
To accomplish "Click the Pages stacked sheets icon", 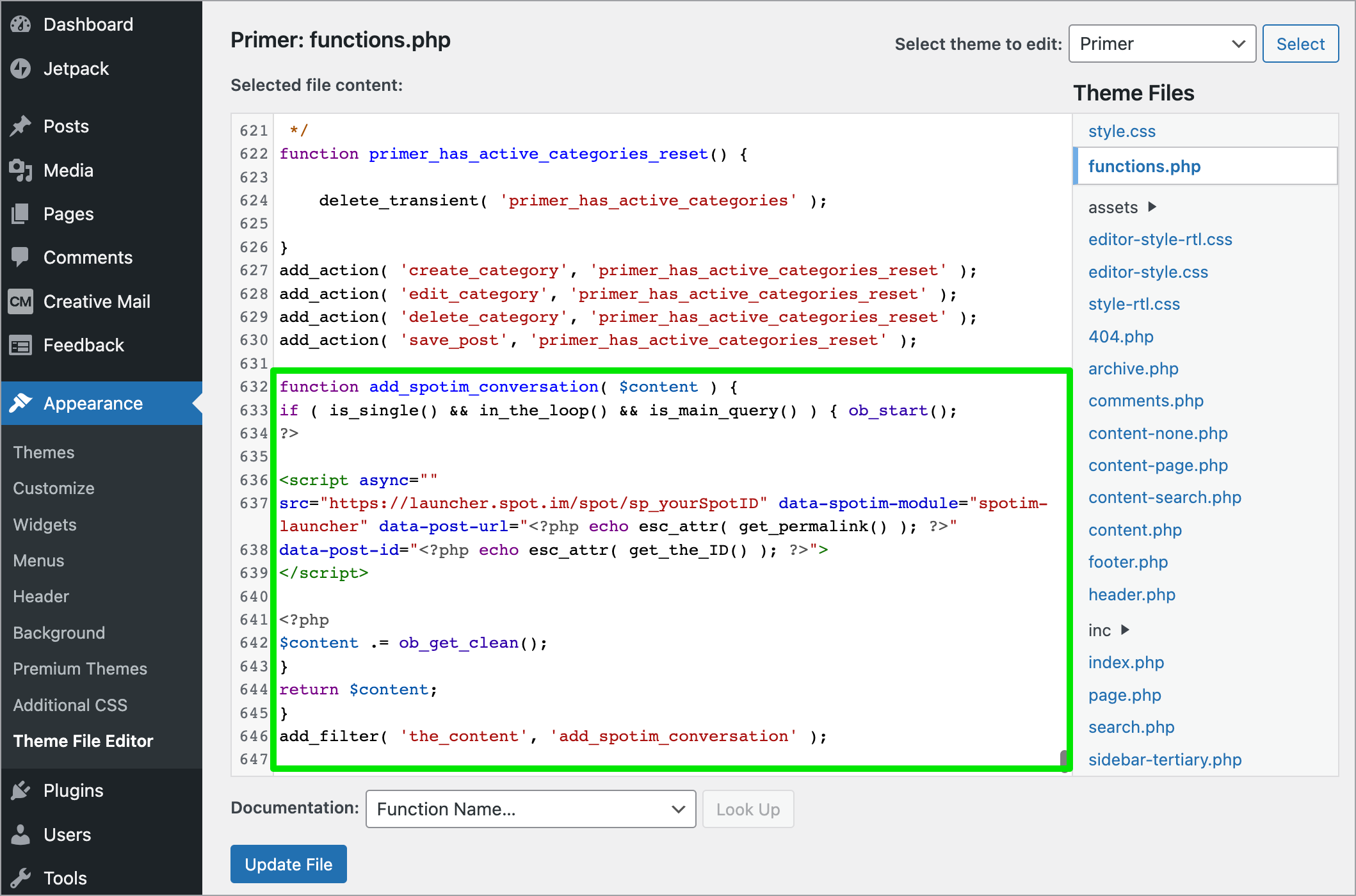I will pos(20,214).
